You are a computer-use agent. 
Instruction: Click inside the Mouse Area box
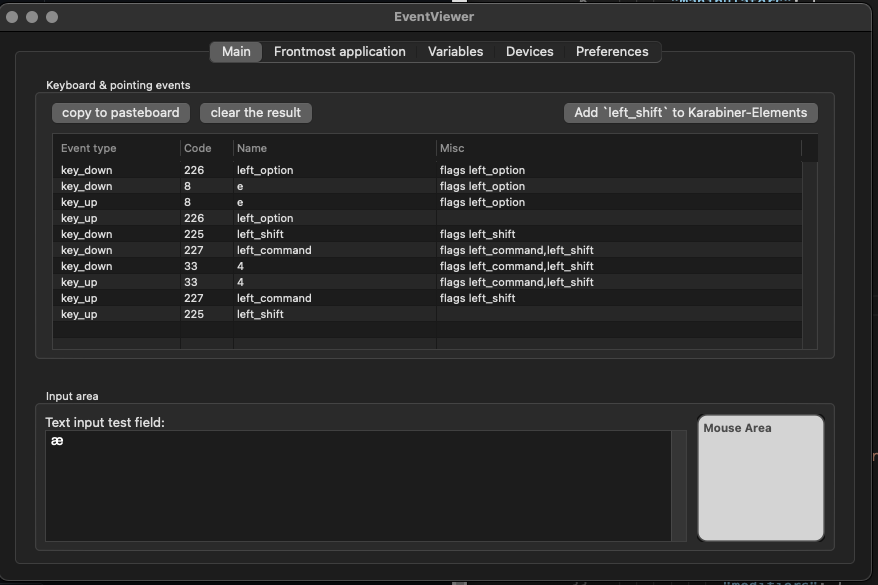tap(760, 478)
